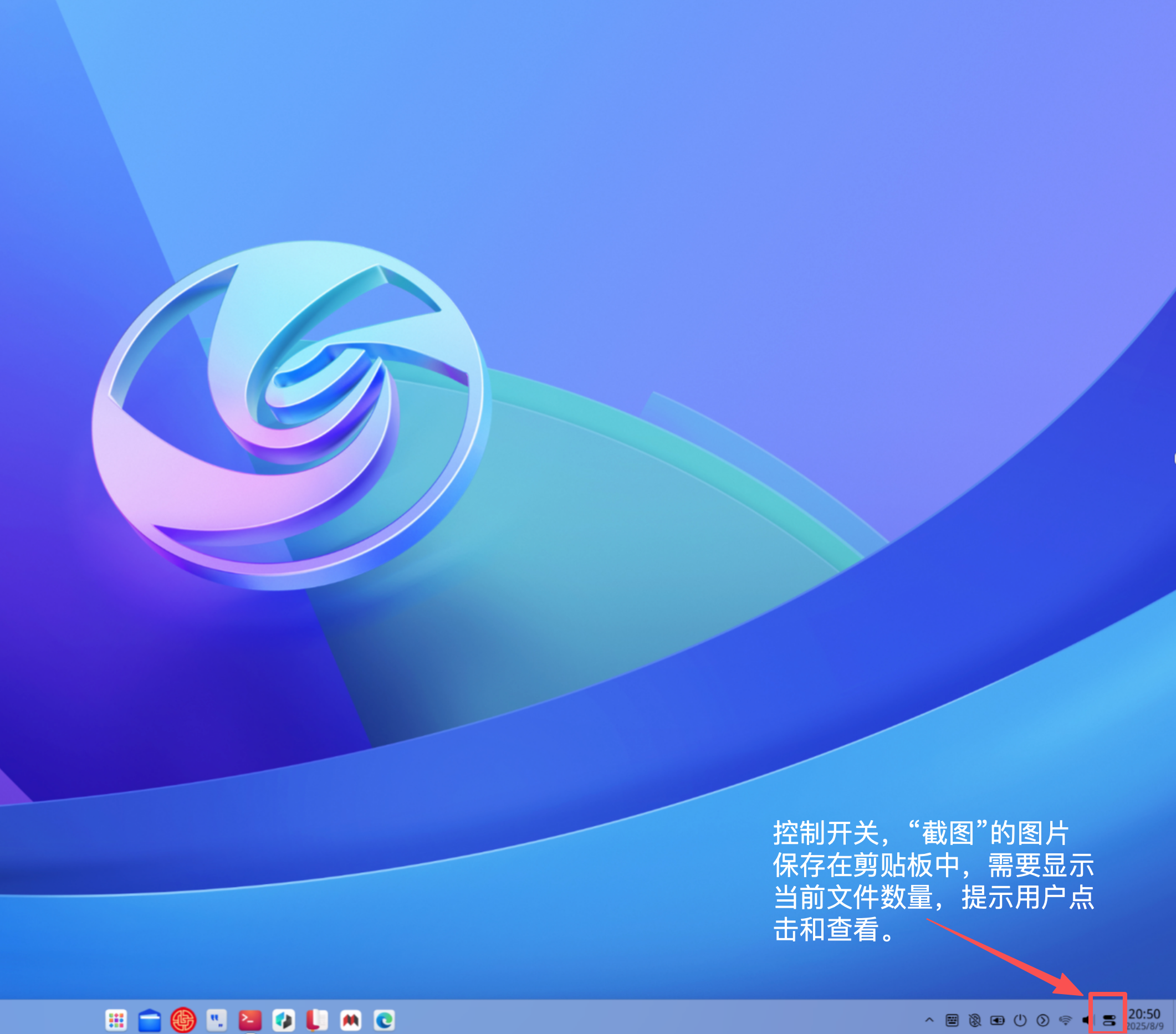
Task: Open the Microsoft Edge browser
Action: tap(384, 1020)
